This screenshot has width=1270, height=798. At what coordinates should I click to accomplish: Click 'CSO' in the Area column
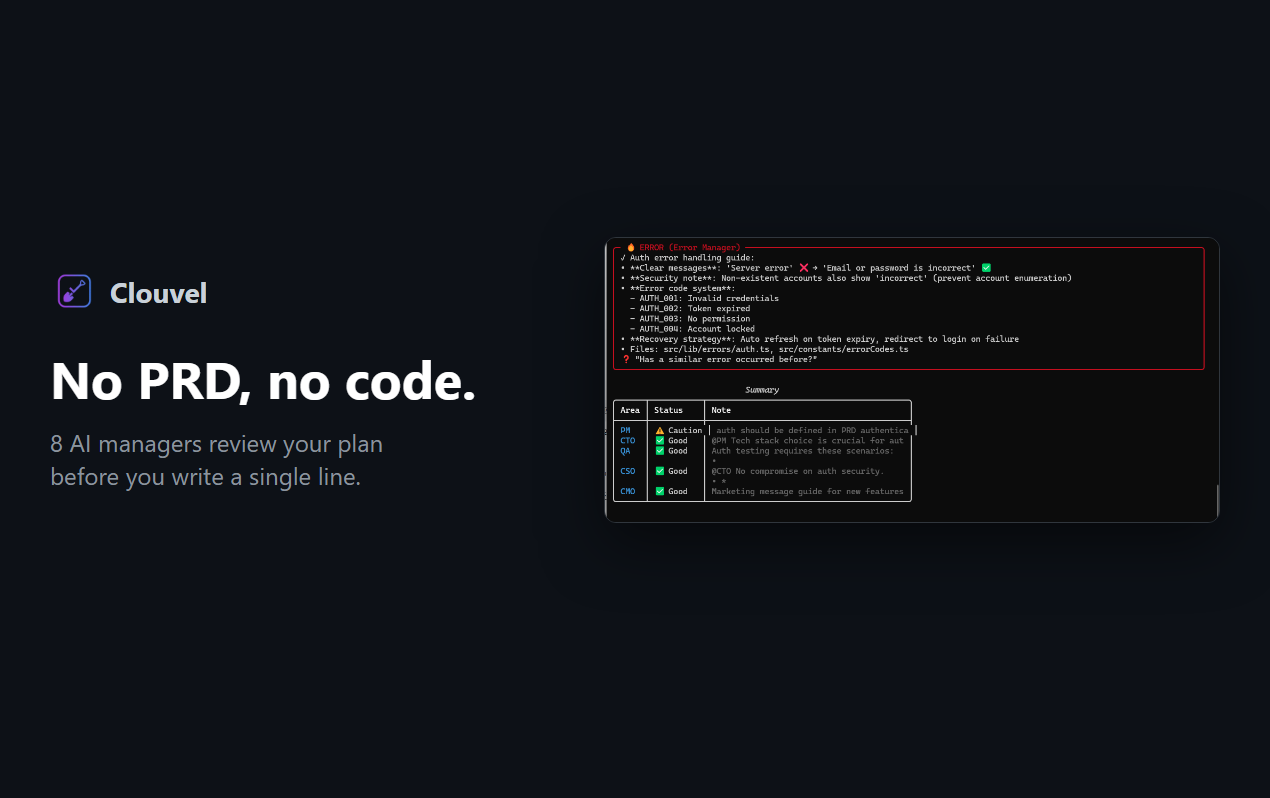tap(627, 471)
